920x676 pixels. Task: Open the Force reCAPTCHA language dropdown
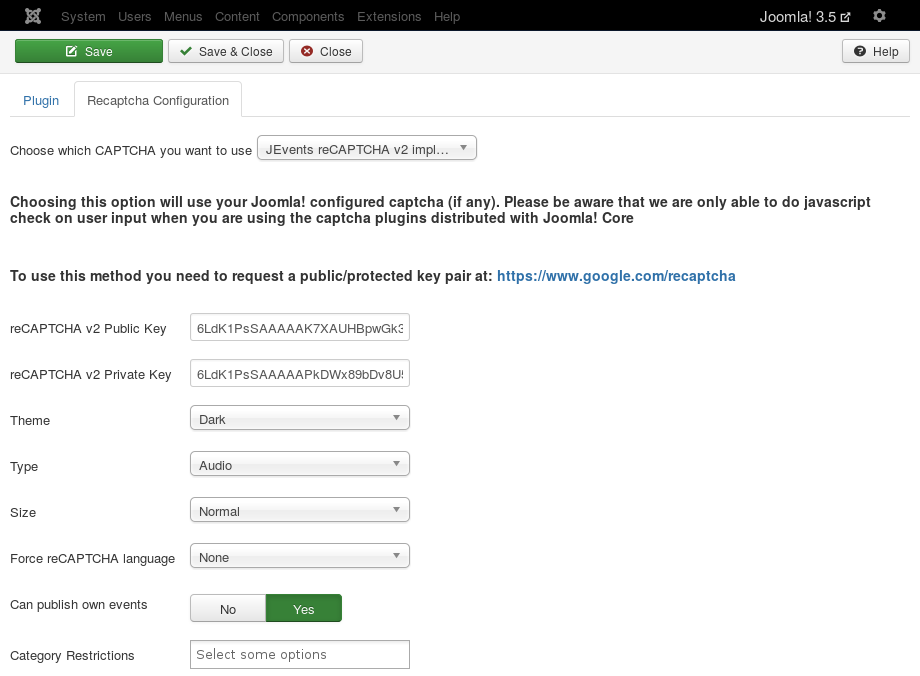pos(300,556)
